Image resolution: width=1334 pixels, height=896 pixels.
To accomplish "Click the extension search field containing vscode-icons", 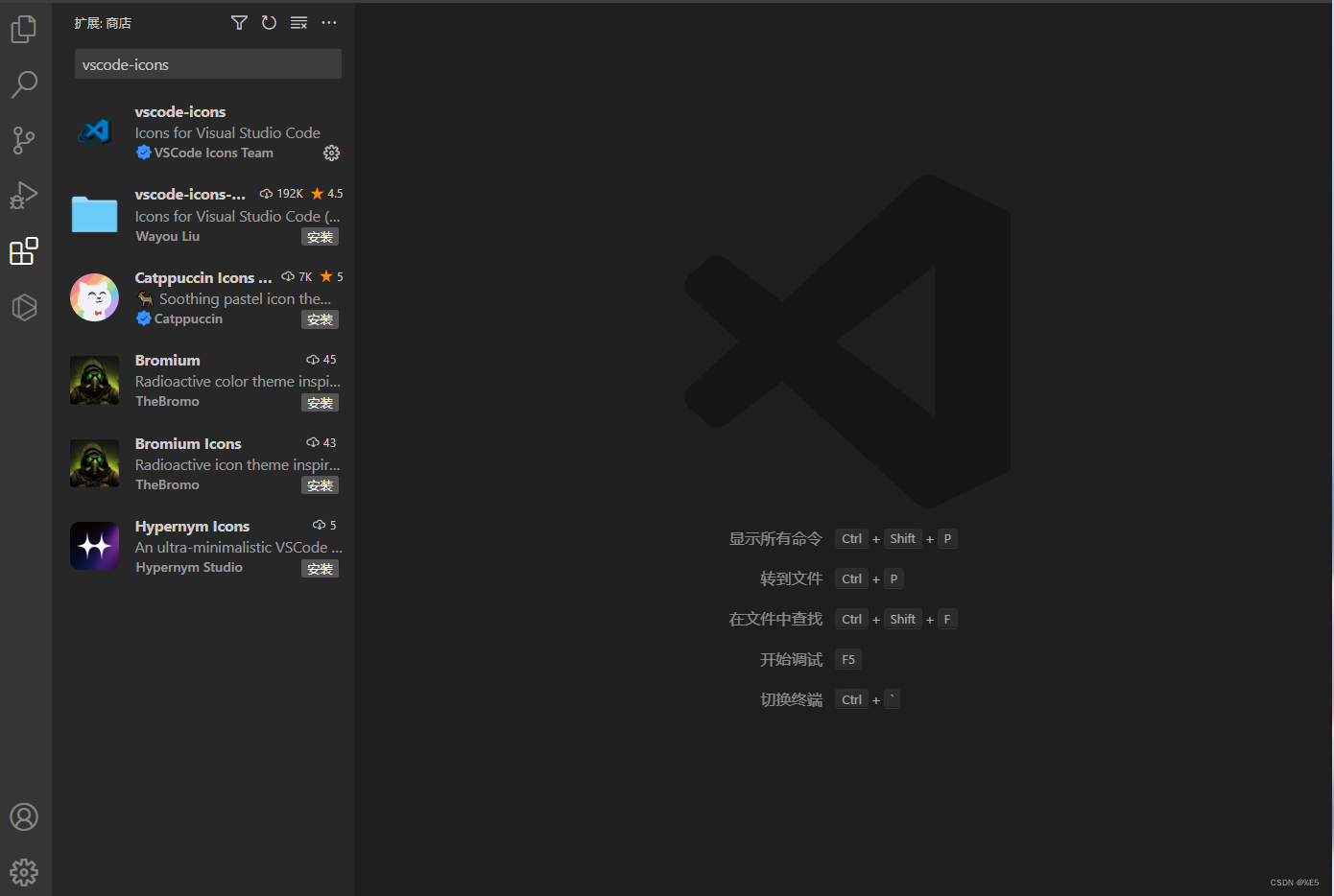I will pos(208,64).
